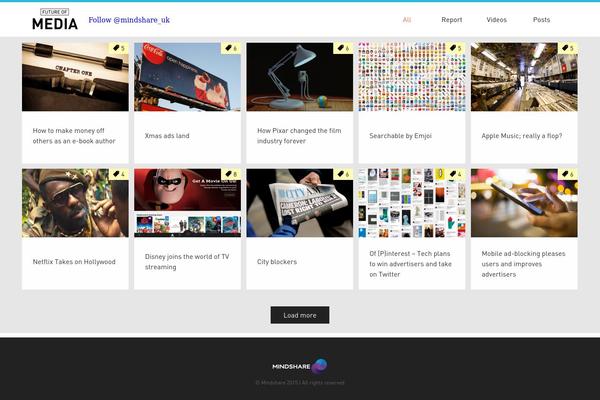The height and width of the screenshot is (400, 600).
Task: Open the soldier with beret thumbnail
Action: (75, 203)
